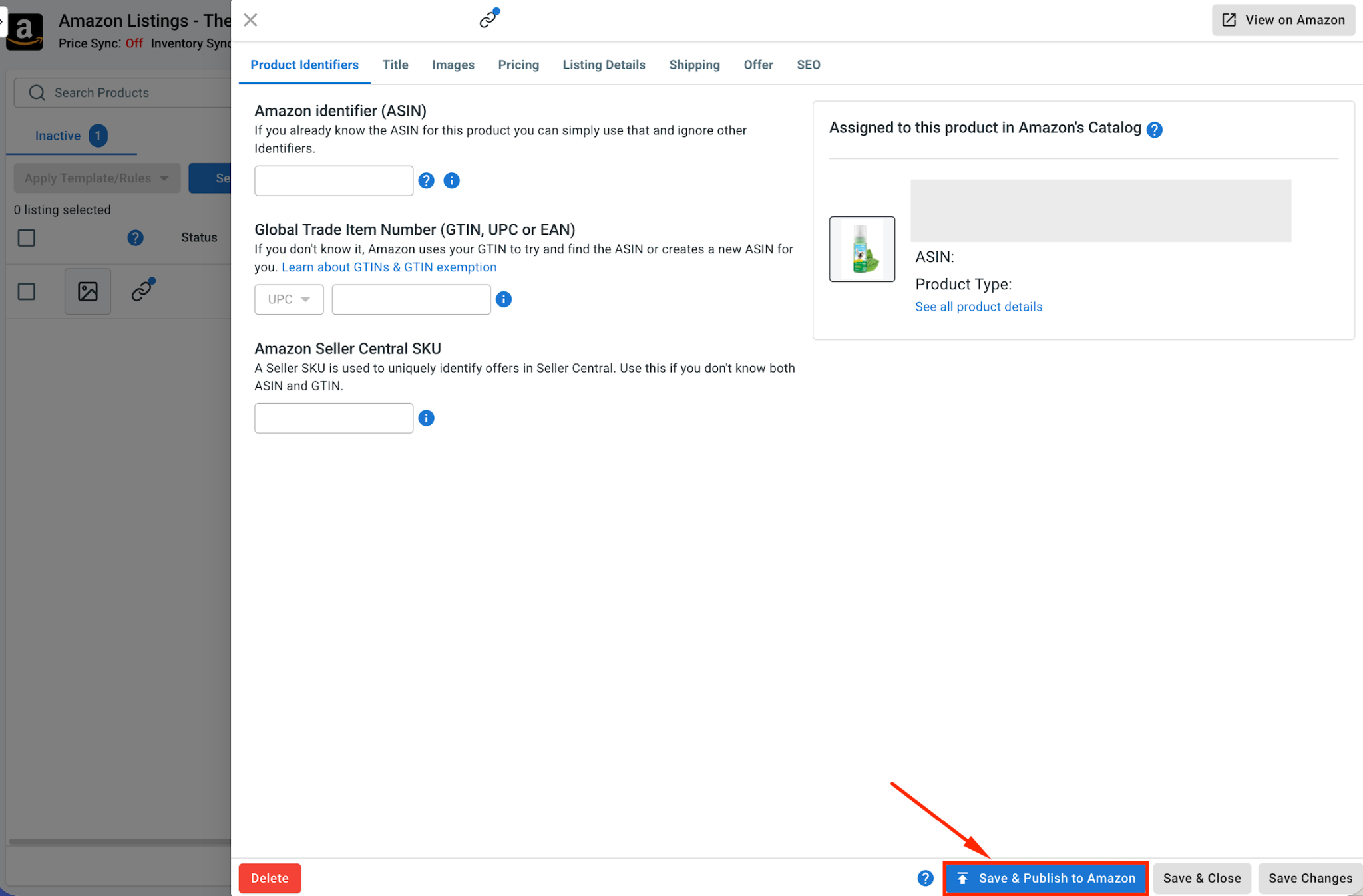This screenshot has width=1363, height=896.
Task: Open help icon next to Amazon's Catalog heading
Action: [x=1155, y=130]
